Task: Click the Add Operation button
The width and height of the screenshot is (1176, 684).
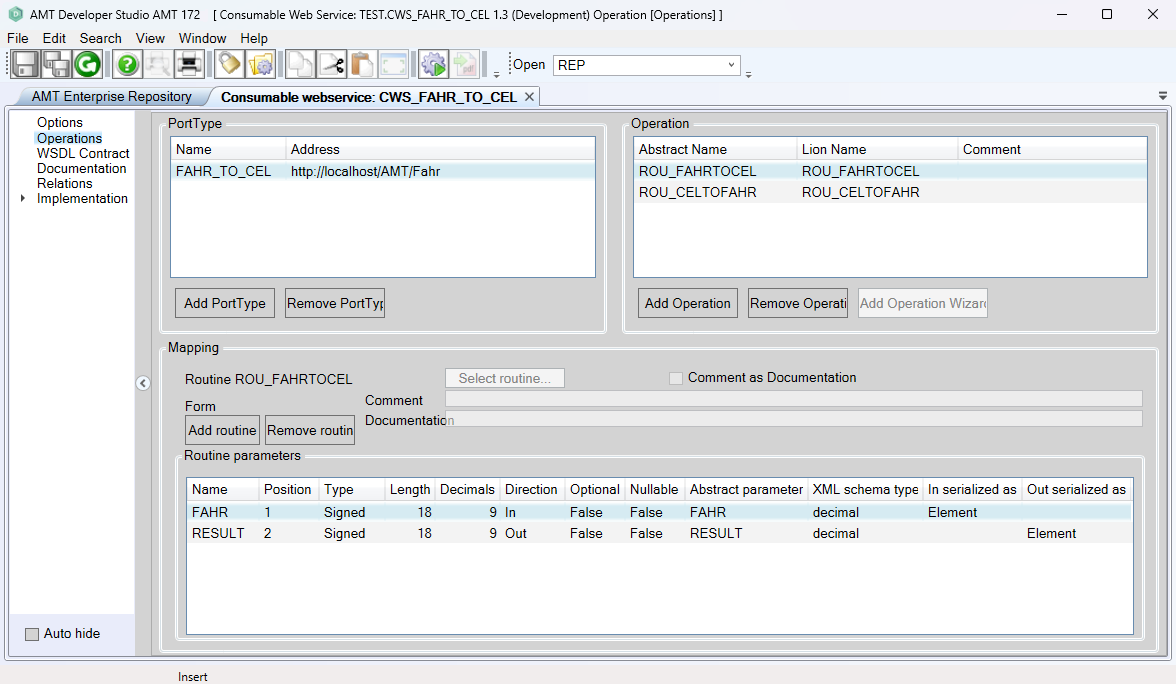Action: pos(688,303)
